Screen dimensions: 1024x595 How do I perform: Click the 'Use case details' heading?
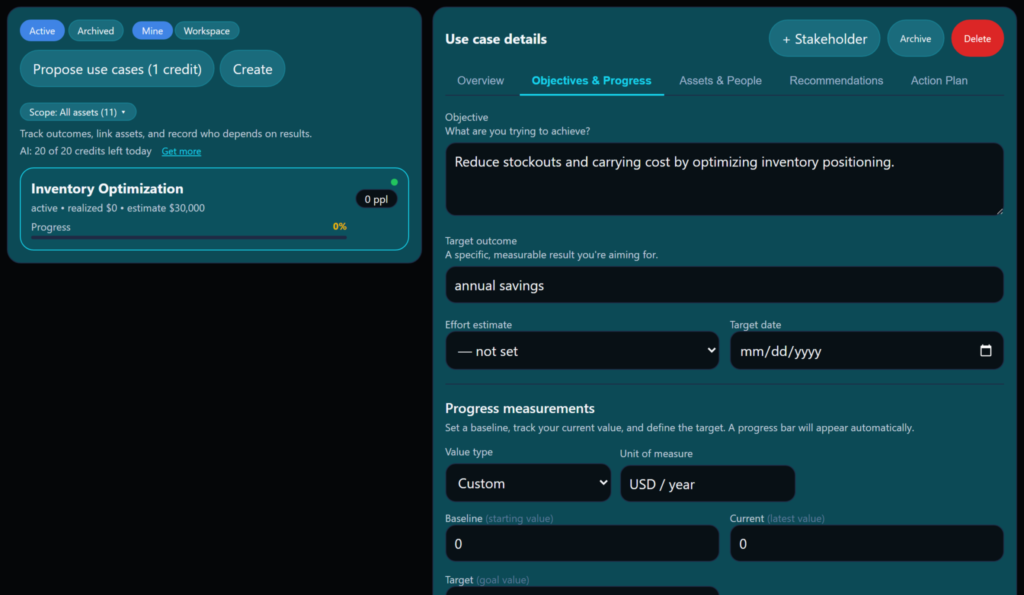(496, 39)
